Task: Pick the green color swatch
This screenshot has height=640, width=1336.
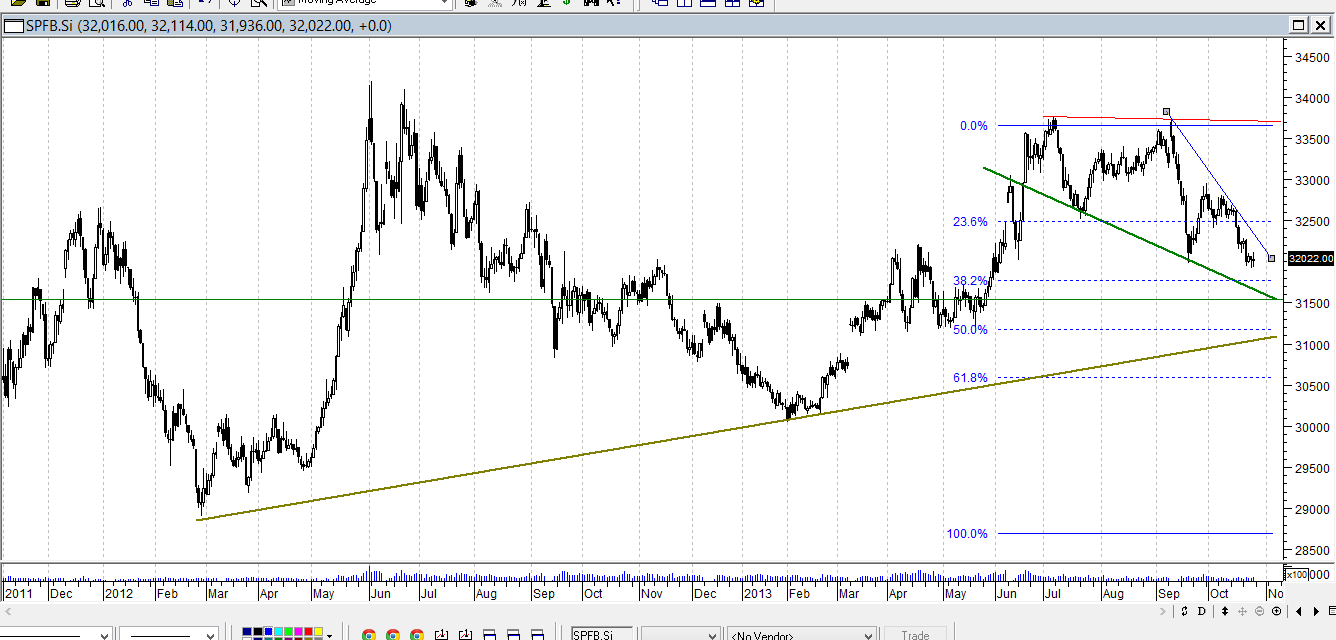Action: [x=288, y=631]
